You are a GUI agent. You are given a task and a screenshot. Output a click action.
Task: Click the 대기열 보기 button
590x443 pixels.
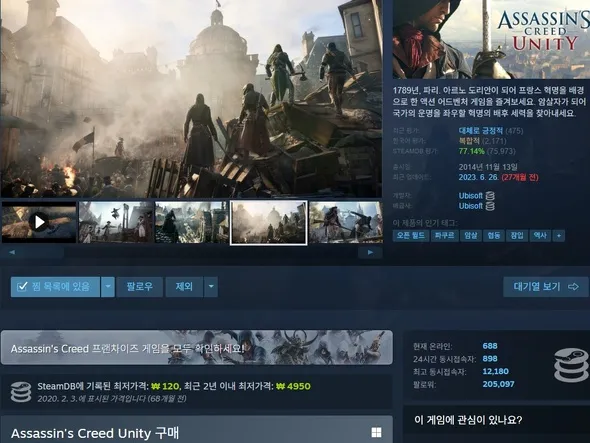pos(546,287)
